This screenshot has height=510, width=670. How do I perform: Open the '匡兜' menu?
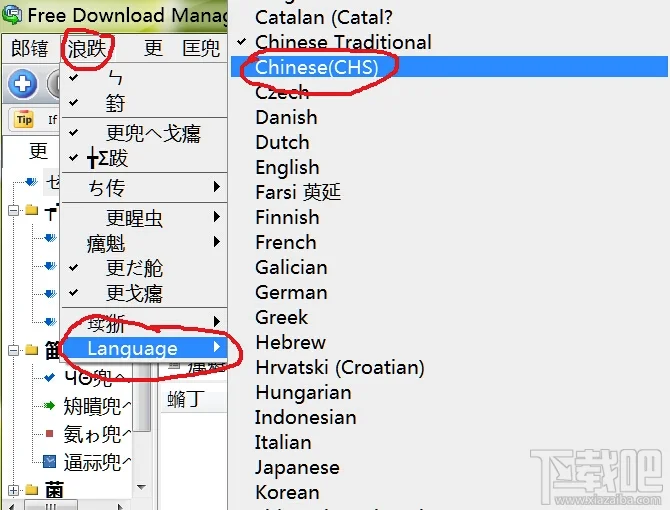point(201,48)
